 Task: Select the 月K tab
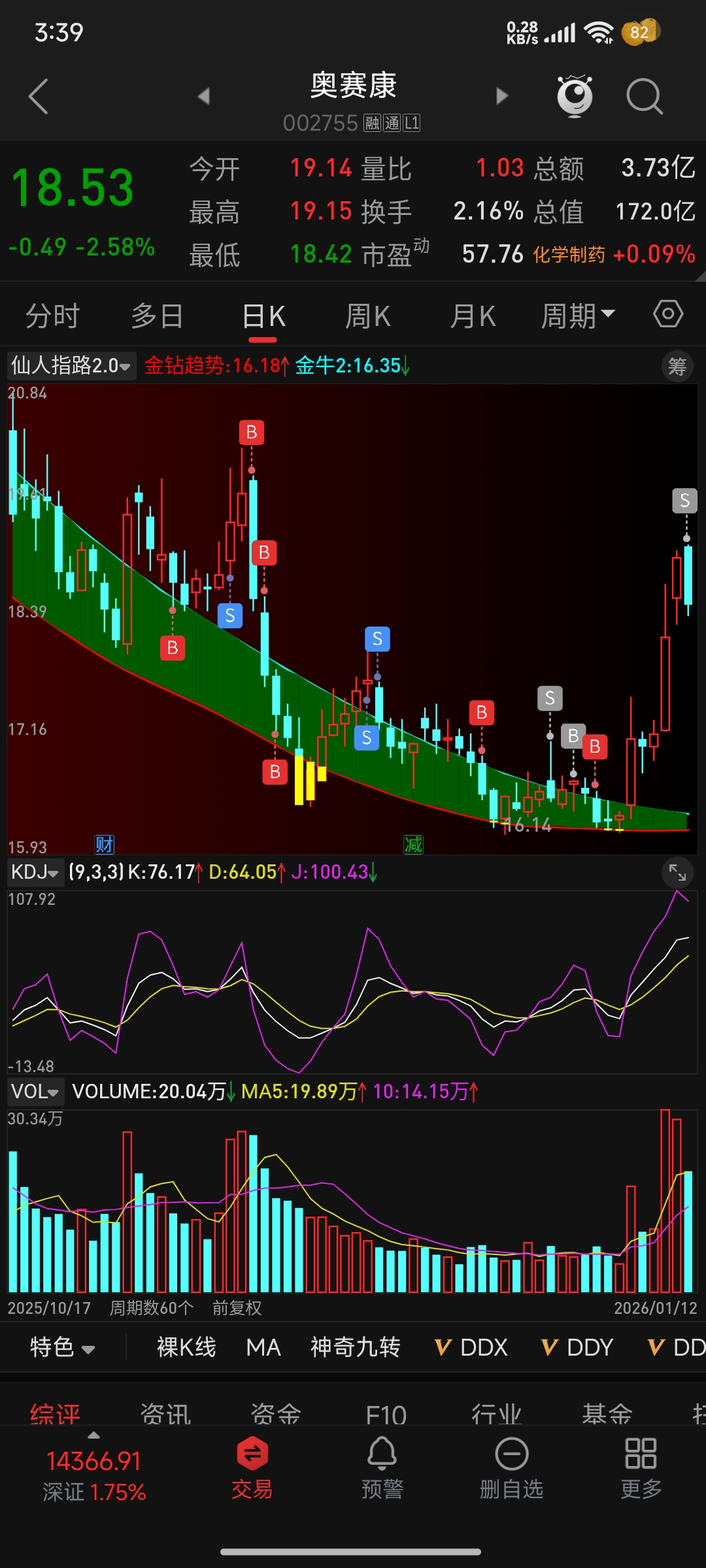pos(473,316)
